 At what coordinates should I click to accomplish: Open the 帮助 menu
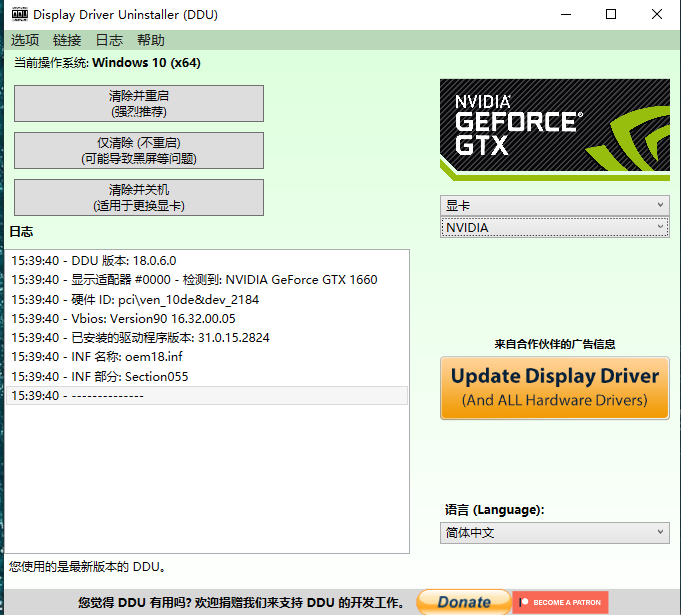coord(151,40)
